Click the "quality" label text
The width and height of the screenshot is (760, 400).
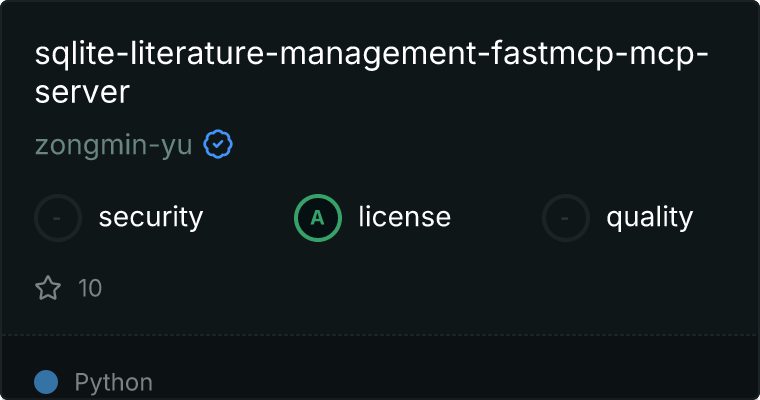click(x=649, y=217)
